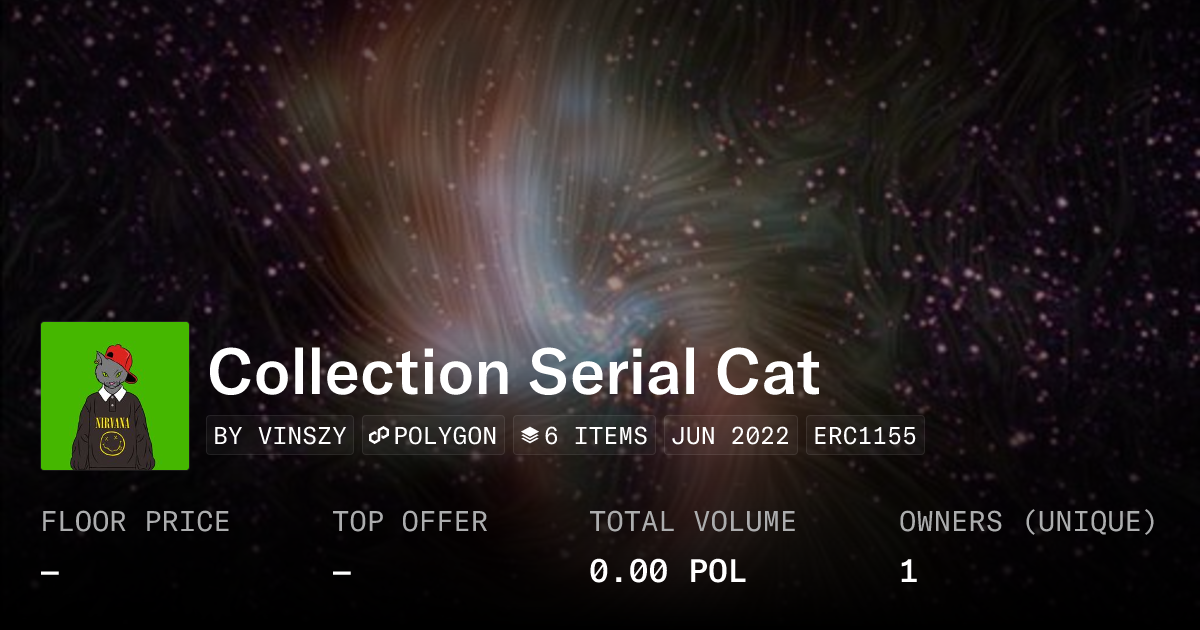Click the FLOOR PRICE heading

click(x=135, y=522)
